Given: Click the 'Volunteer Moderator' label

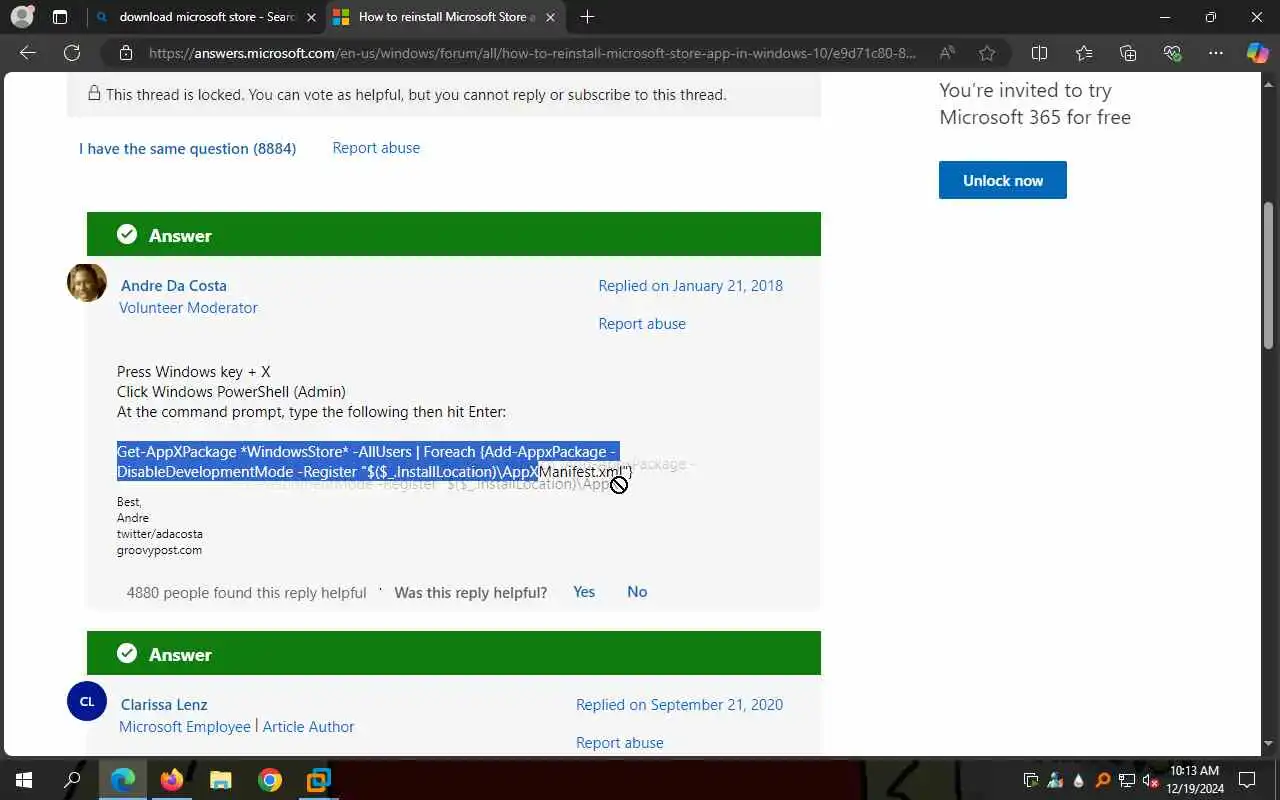Looking at the screenshot, I should pos(188,307).
